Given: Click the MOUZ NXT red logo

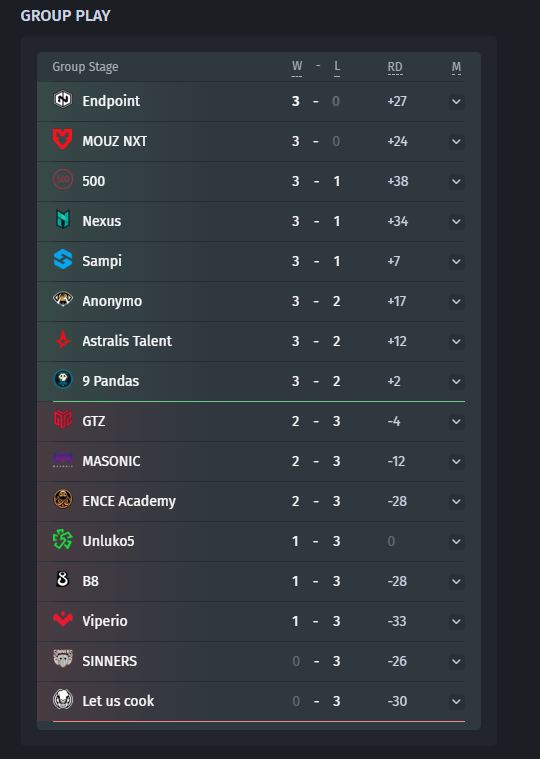Looking at the screenshot, I should [63, 139].
